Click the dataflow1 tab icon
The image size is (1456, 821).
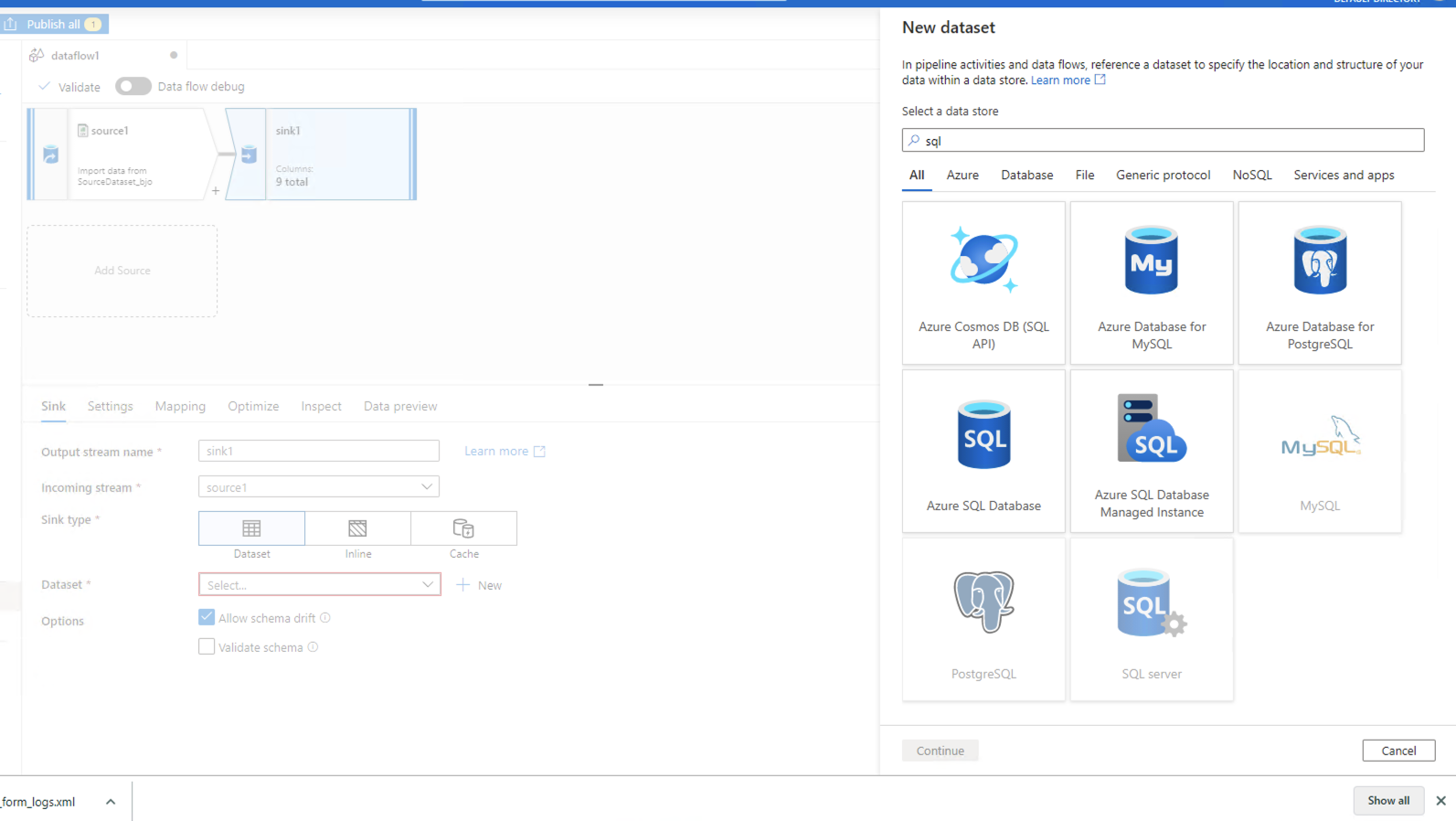pyautogui.click(x=37, y=56)
